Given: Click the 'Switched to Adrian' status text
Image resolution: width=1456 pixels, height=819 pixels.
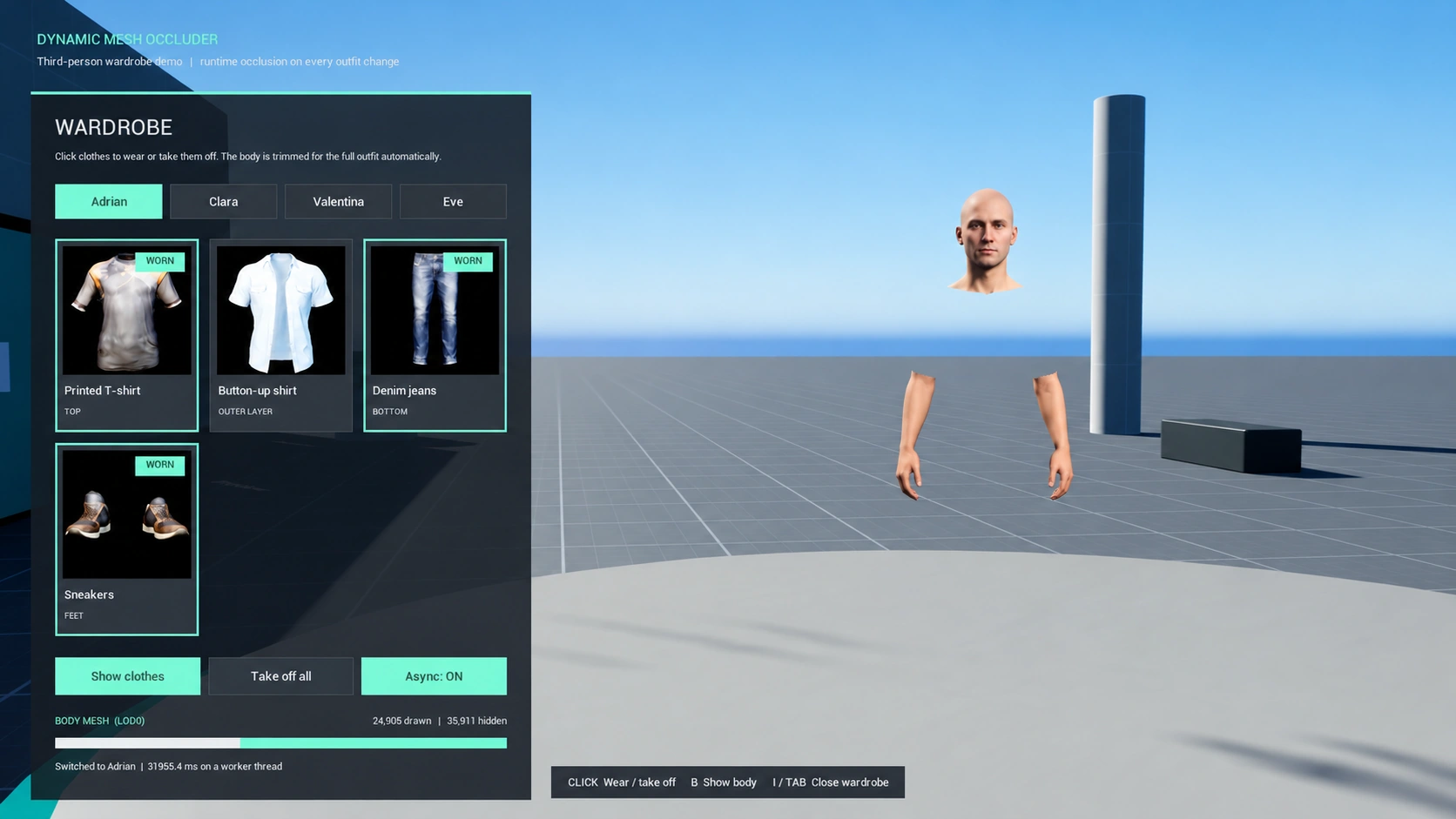Looking at the screenshot, I should [x=95, y=767].
